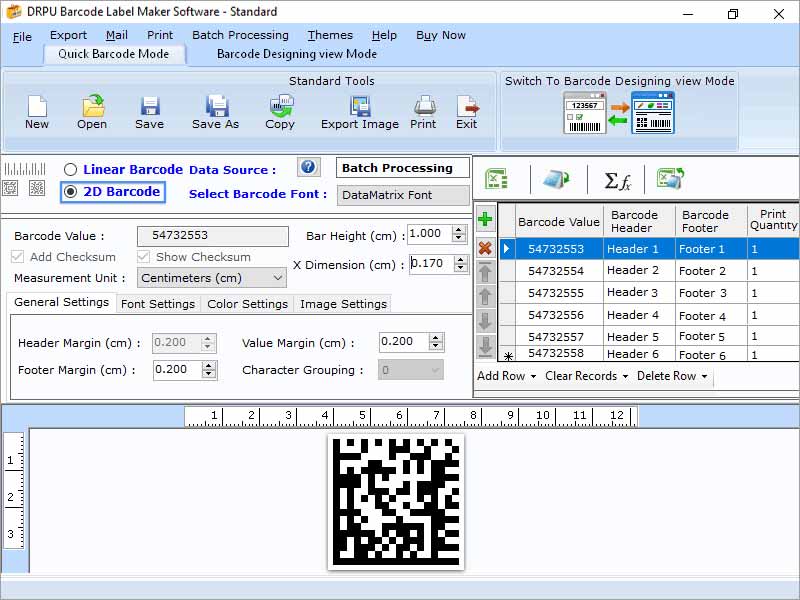Add a new row with the green plus icon

485,219
